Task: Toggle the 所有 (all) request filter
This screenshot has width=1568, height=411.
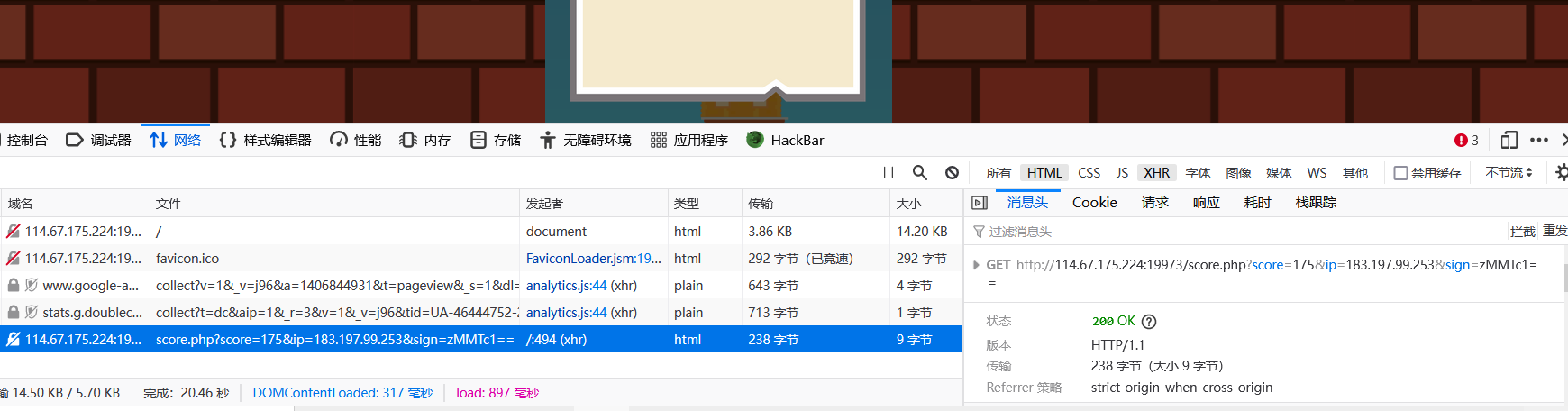Action: point(998,173)
